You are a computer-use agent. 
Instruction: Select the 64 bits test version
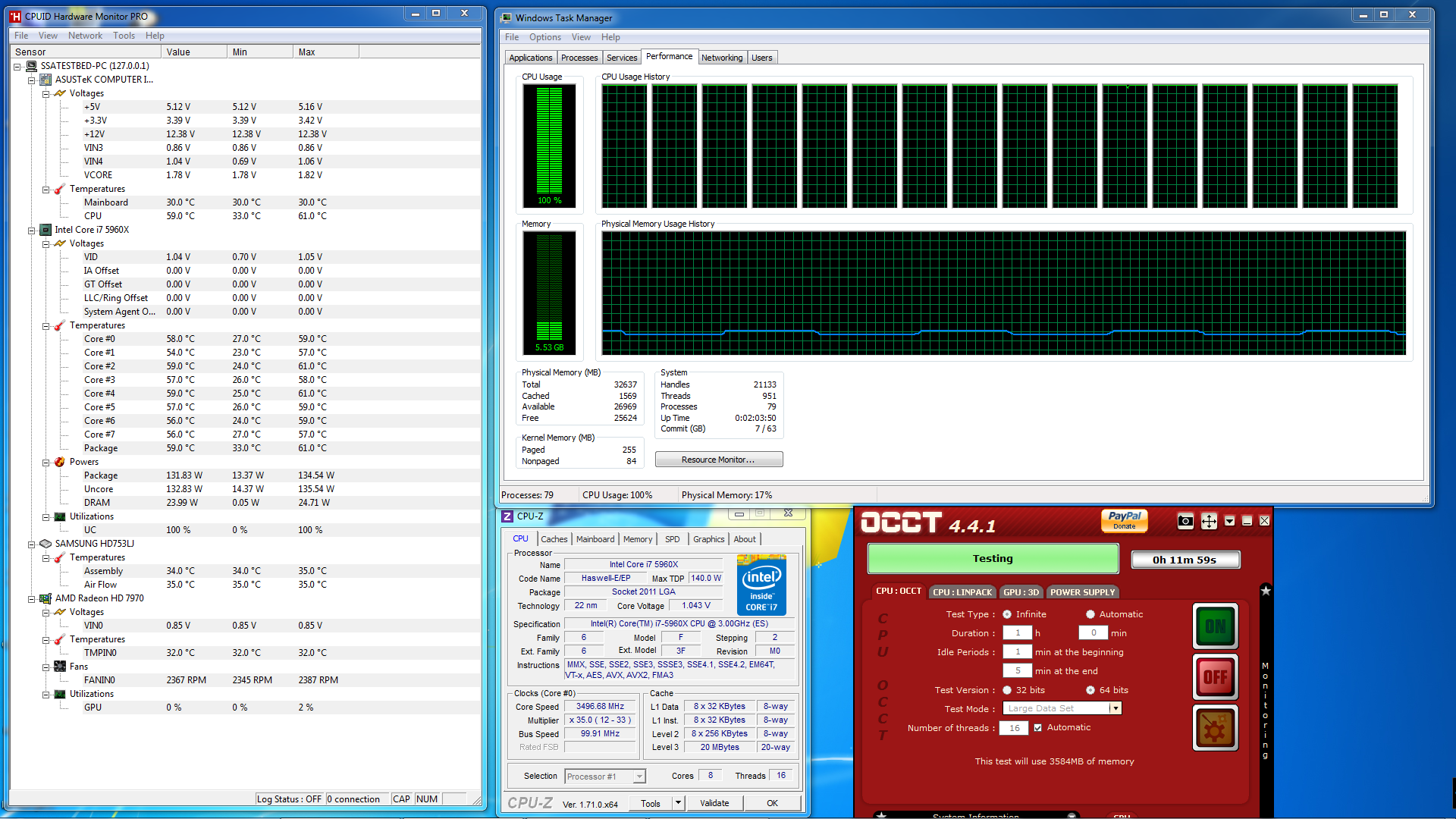point(1090,690)
